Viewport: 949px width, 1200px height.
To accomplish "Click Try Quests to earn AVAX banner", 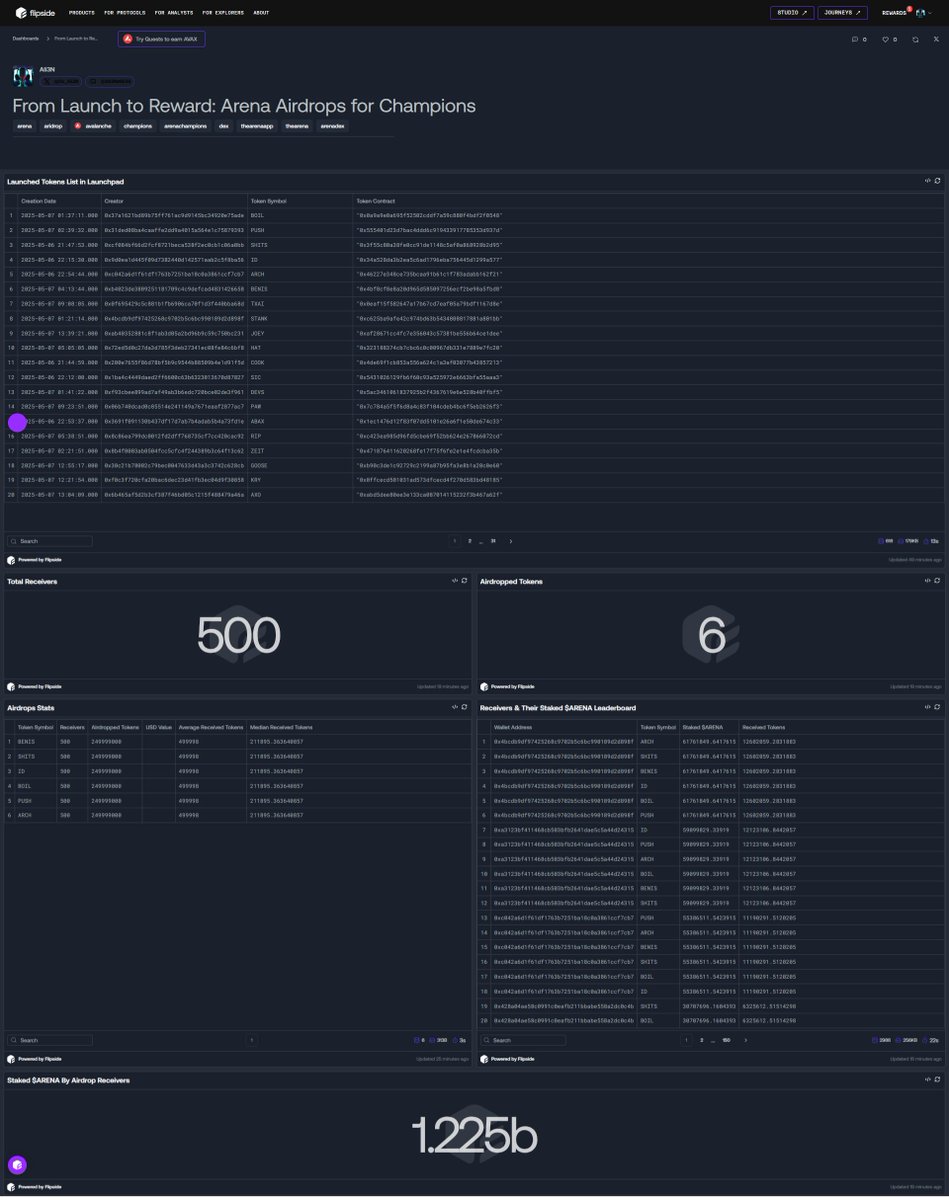I will tap(162, 39).
